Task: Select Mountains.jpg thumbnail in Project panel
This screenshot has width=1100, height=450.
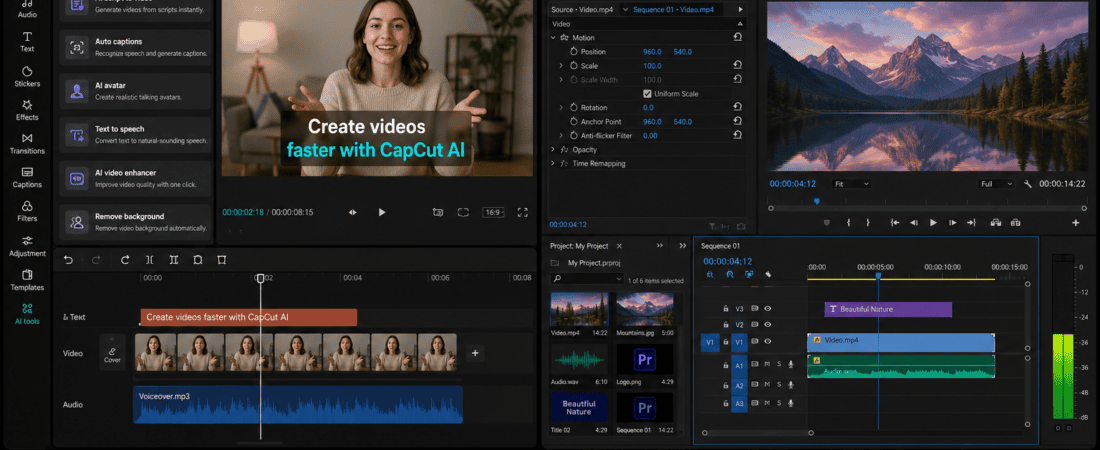Action: (x=645, y=310)
